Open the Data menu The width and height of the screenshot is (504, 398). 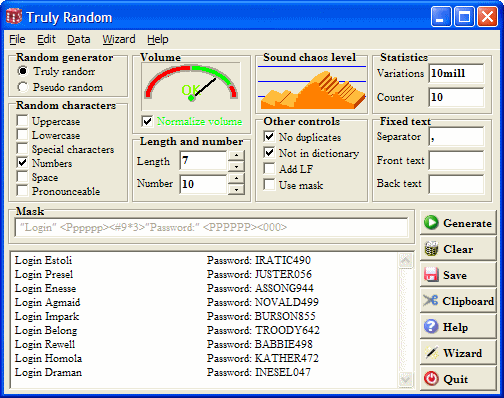[x=79, y=39]
